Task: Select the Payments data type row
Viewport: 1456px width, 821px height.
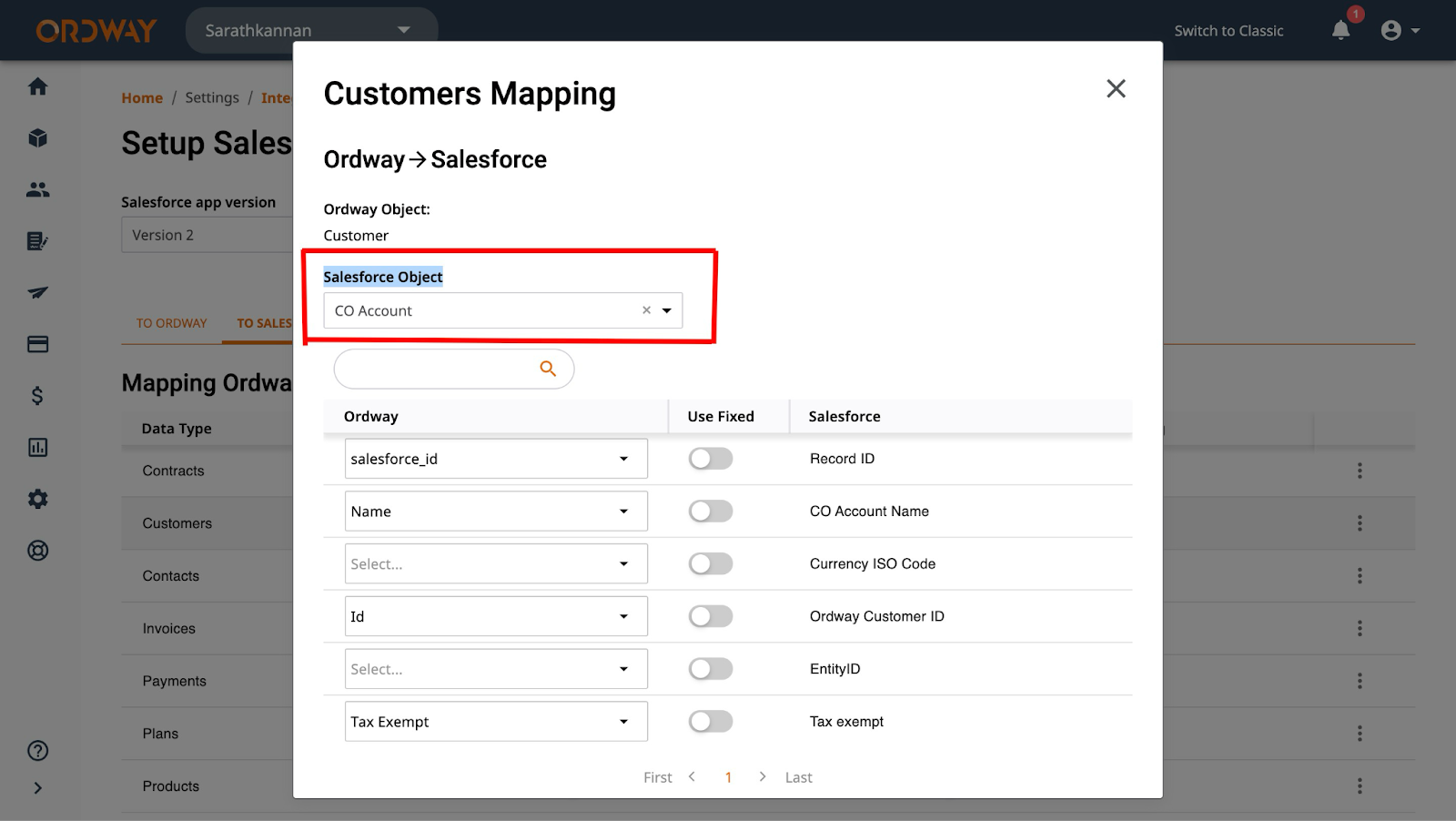Action: (174, 681)
